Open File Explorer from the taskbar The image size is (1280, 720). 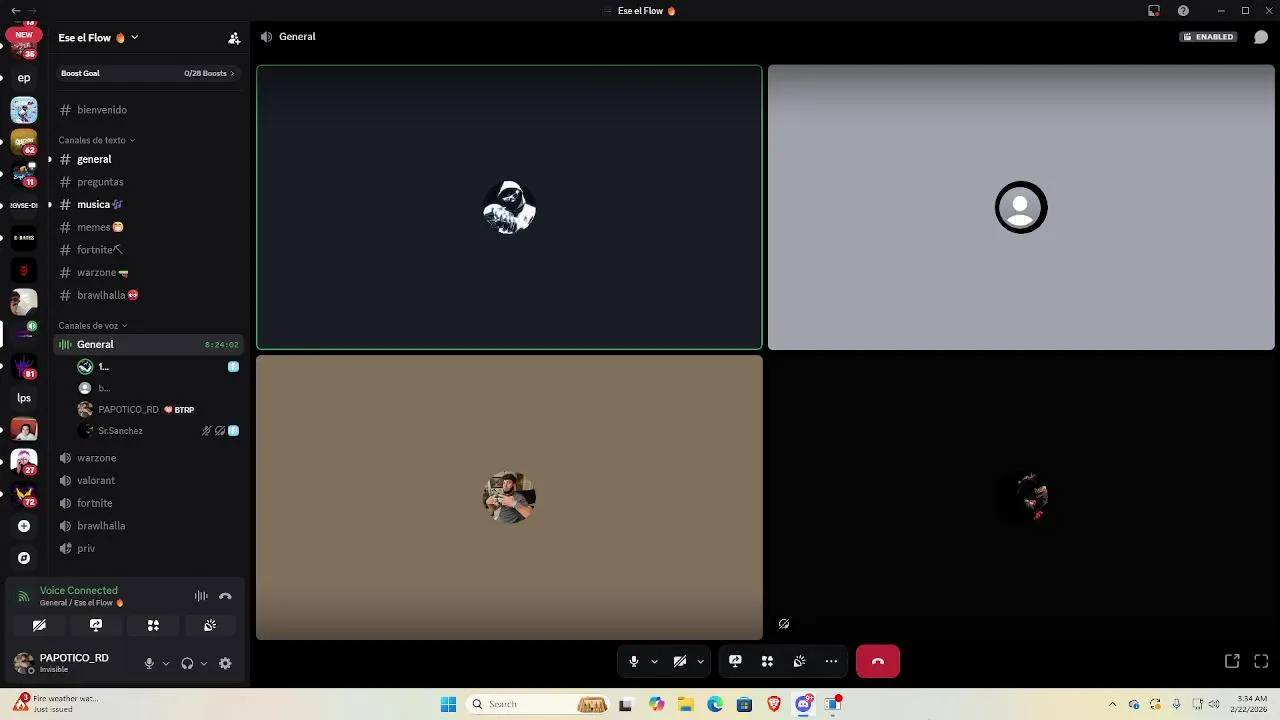tap(686, 704)
